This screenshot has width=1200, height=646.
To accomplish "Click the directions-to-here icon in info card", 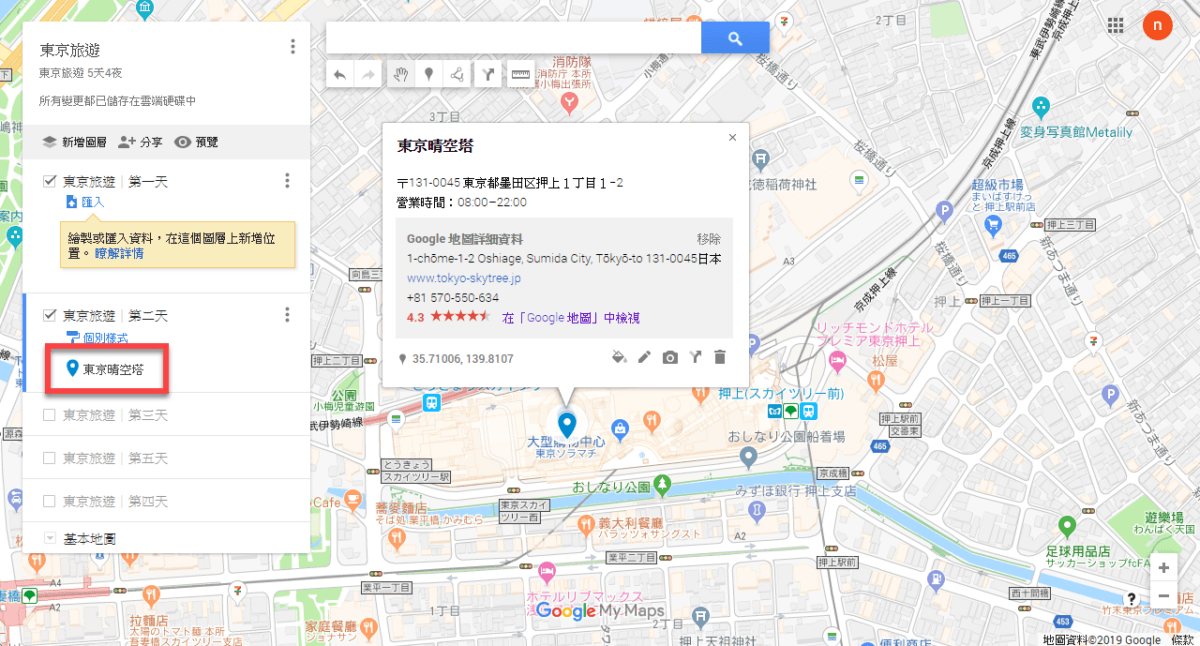I will (695, 357).
